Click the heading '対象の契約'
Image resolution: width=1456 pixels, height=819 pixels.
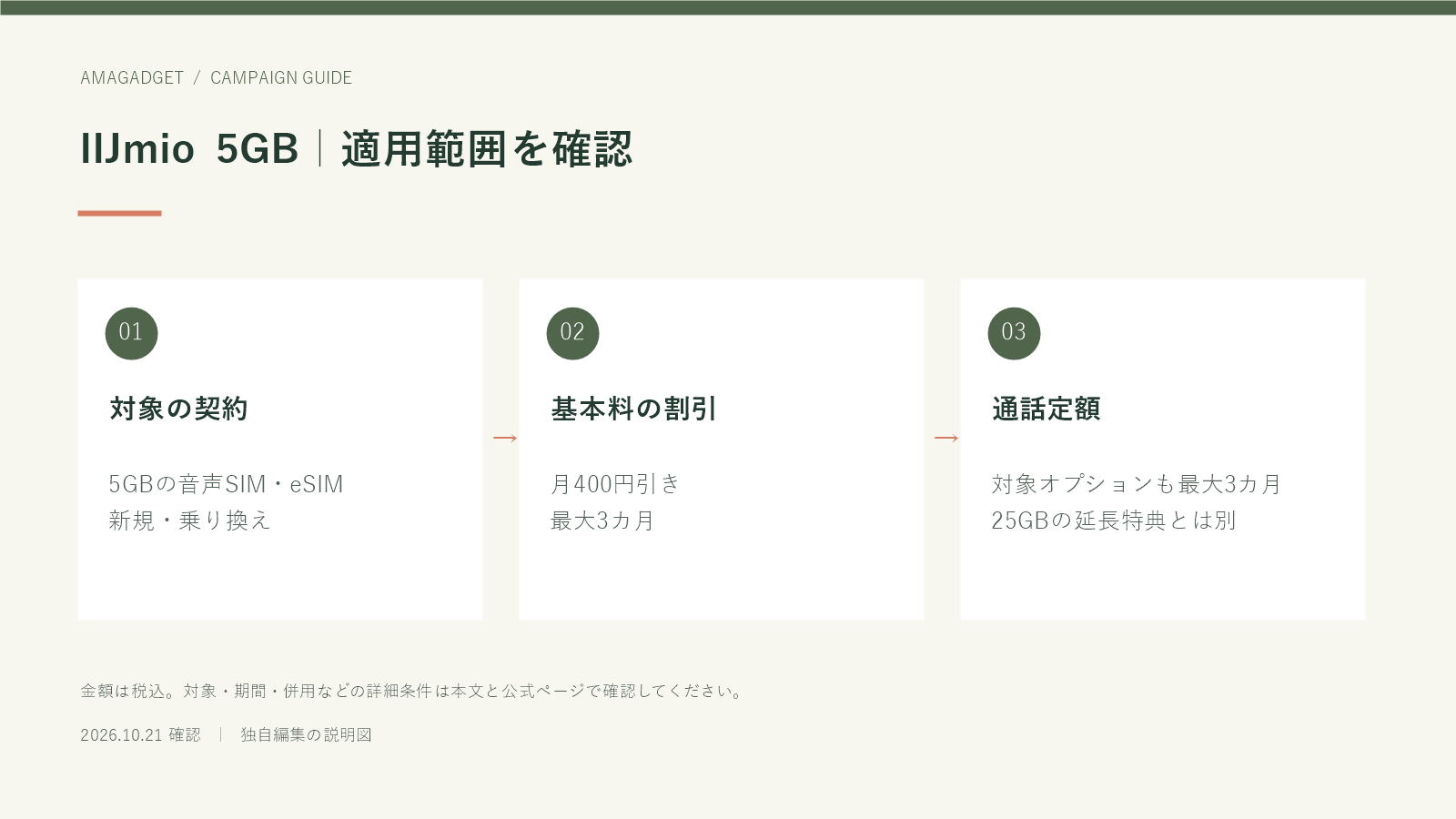point(178,409)
